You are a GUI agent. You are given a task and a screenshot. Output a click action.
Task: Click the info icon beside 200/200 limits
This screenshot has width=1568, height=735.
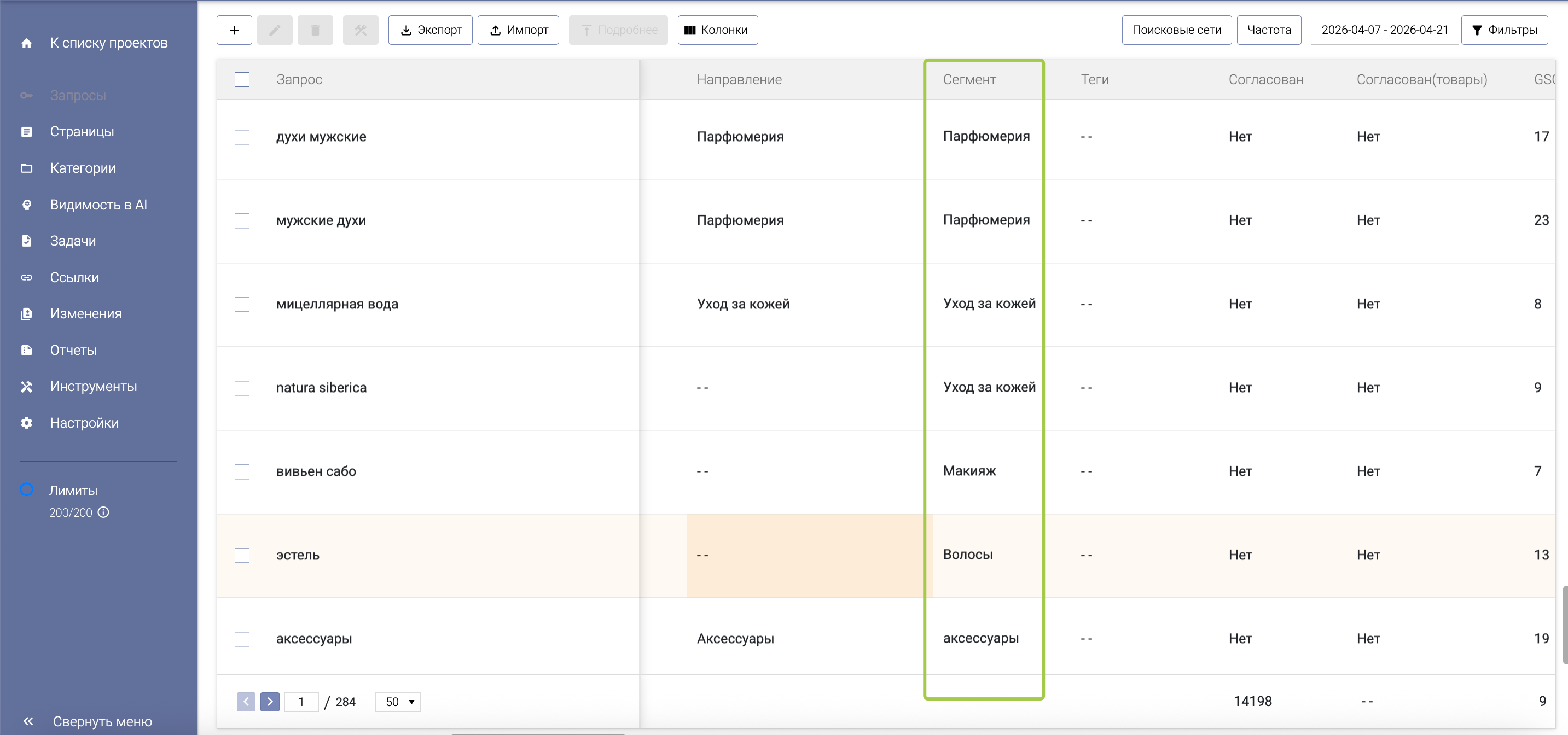point(103,512)
